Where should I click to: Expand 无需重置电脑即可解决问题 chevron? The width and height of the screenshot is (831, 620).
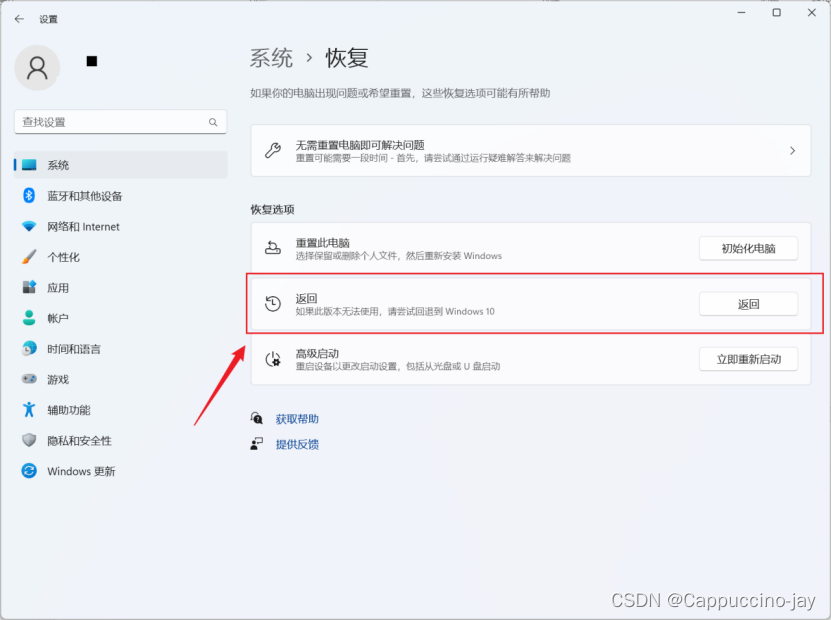(792, 150)
